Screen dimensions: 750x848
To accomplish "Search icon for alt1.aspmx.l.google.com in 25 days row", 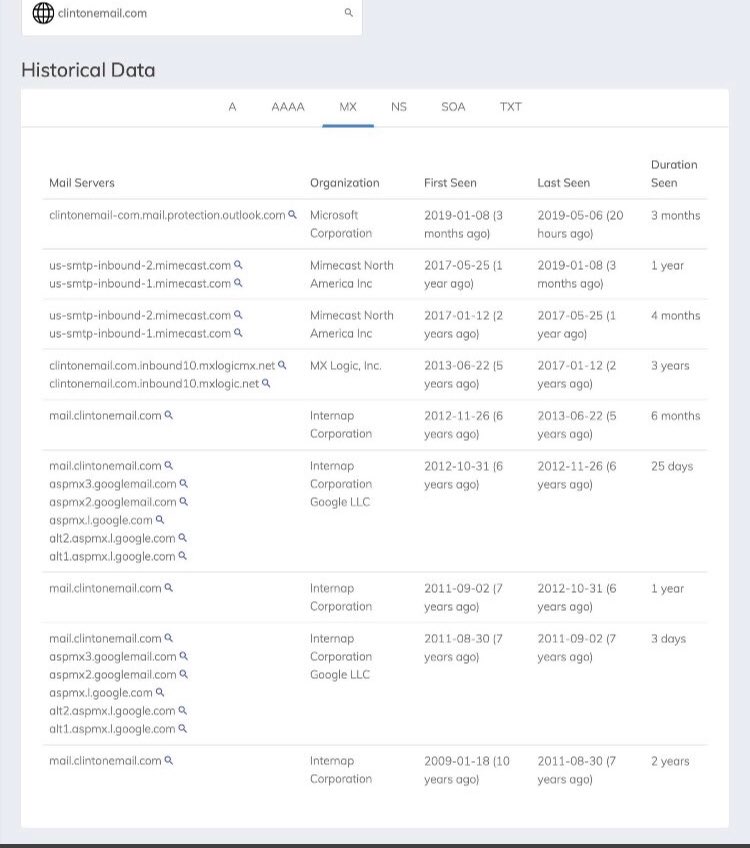I will click(x=183, y=556).
